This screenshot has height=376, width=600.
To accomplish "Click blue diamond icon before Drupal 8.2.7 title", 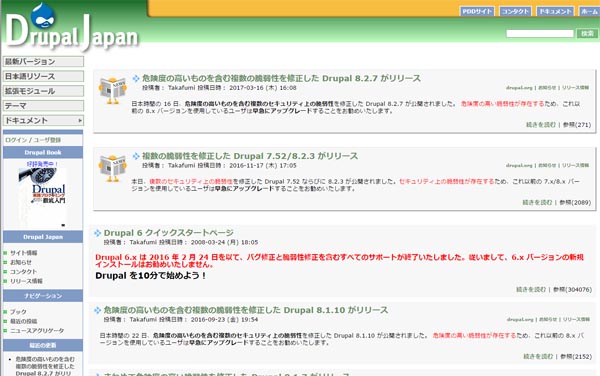I will pos(136,78).
